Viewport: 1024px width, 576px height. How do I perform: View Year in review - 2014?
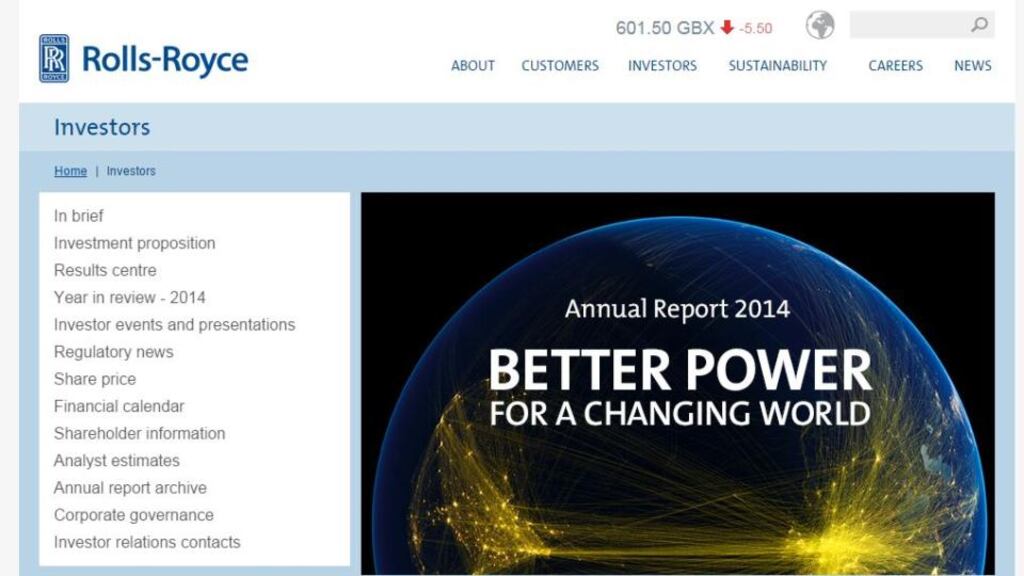tap(130, 297)
